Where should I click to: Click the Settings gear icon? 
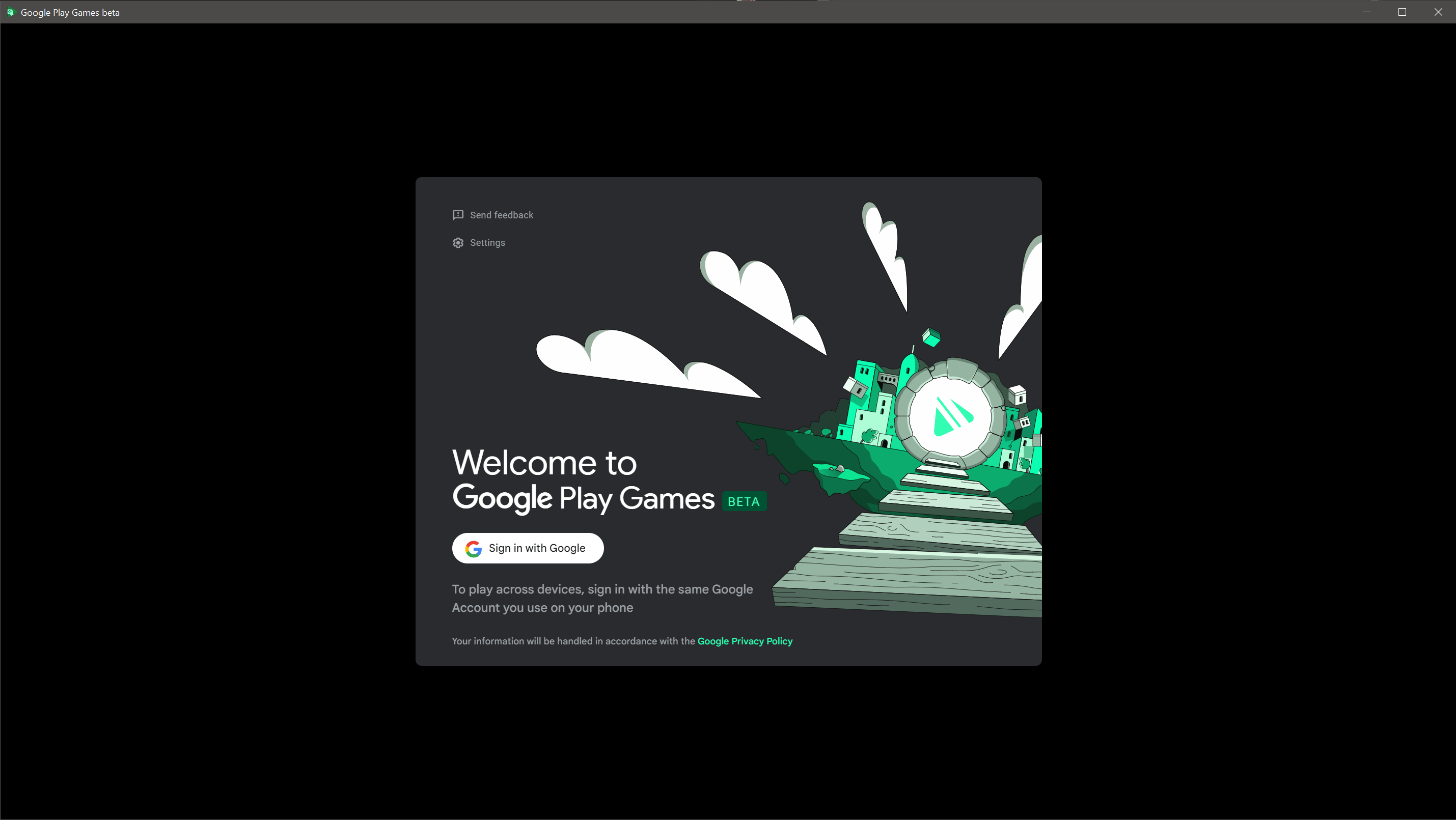click(x=458, y=243)
